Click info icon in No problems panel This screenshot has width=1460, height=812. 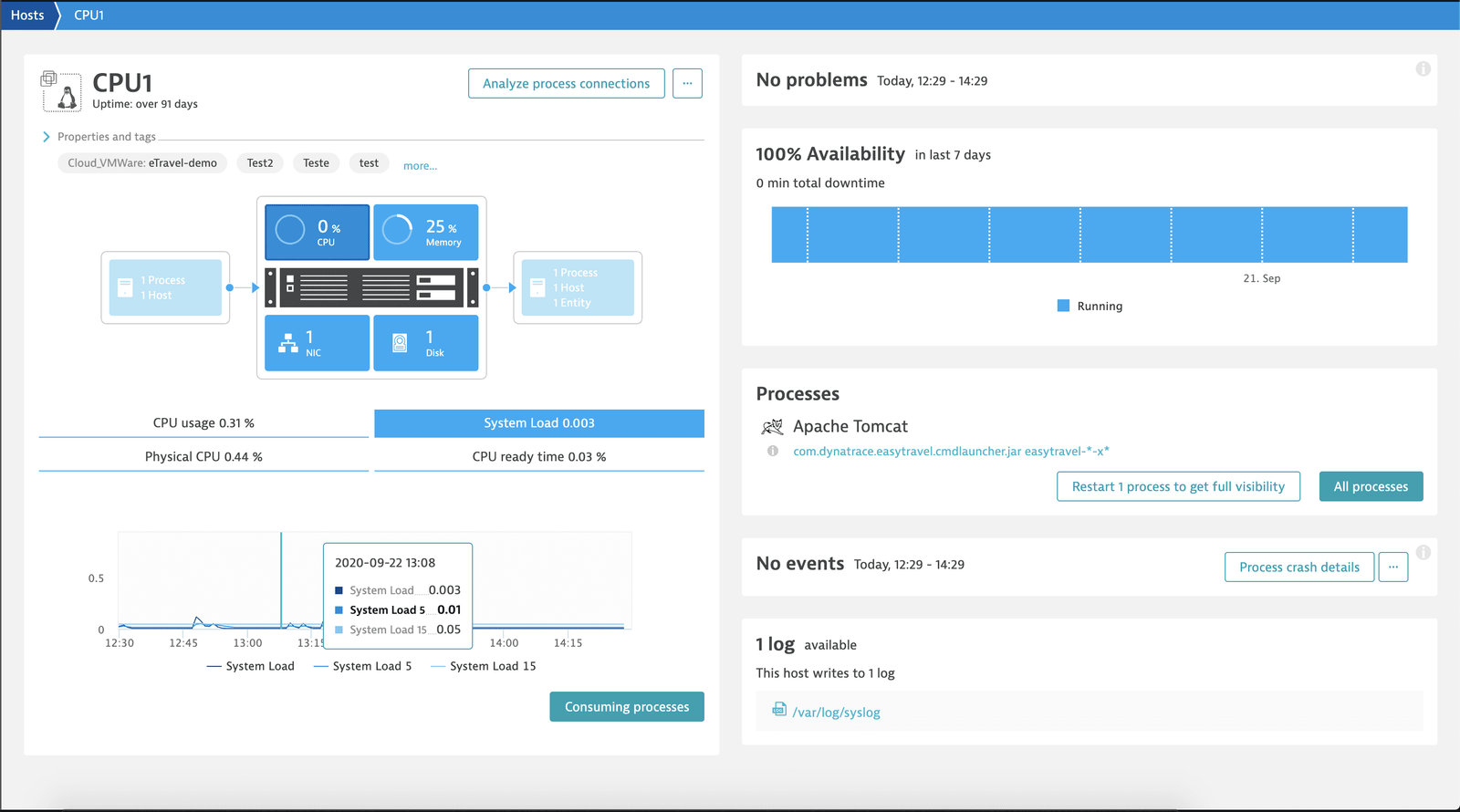(x=1423, y=69)
